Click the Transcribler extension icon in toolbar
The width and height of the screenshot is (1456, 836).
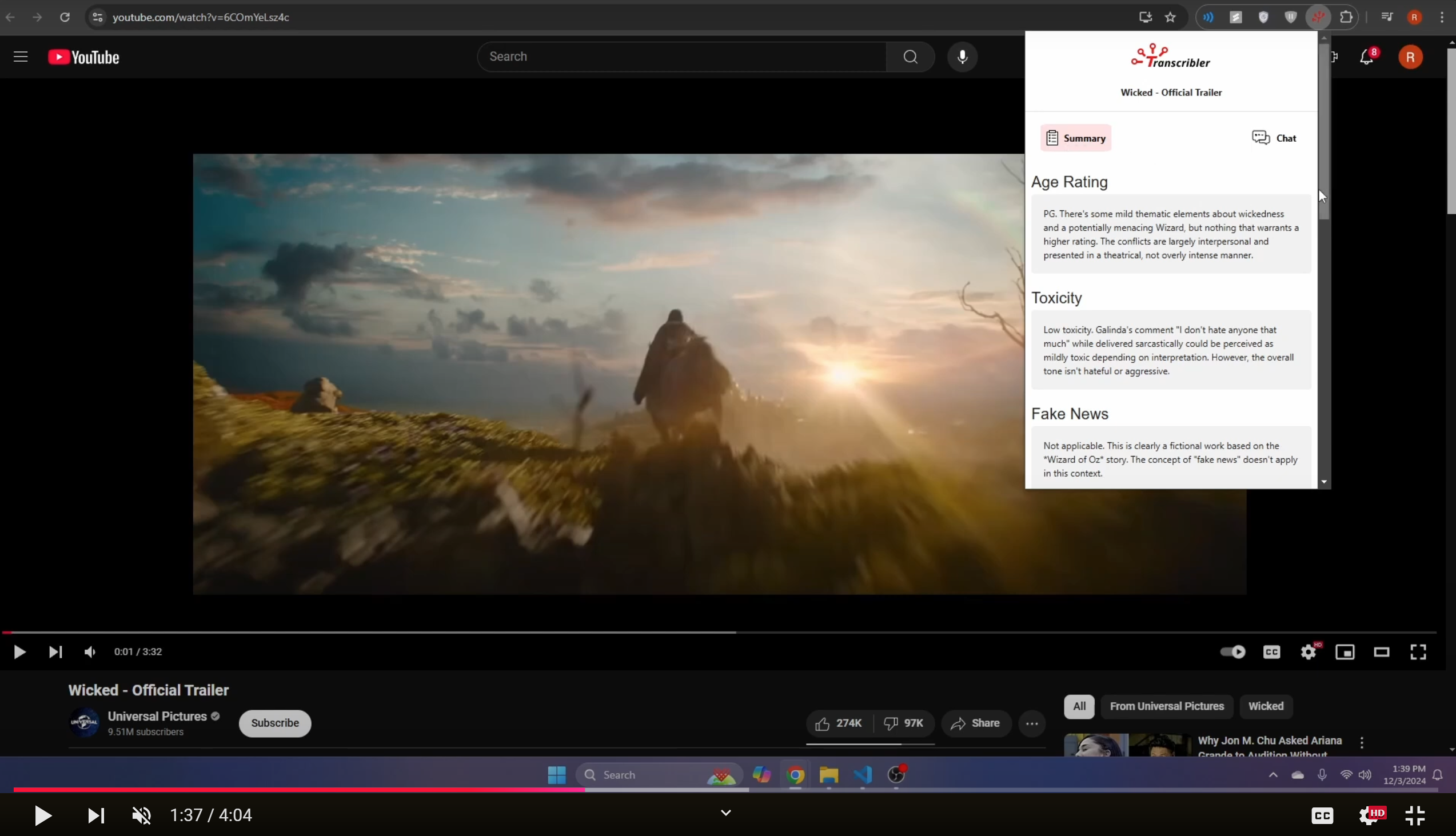(1318, 17)
